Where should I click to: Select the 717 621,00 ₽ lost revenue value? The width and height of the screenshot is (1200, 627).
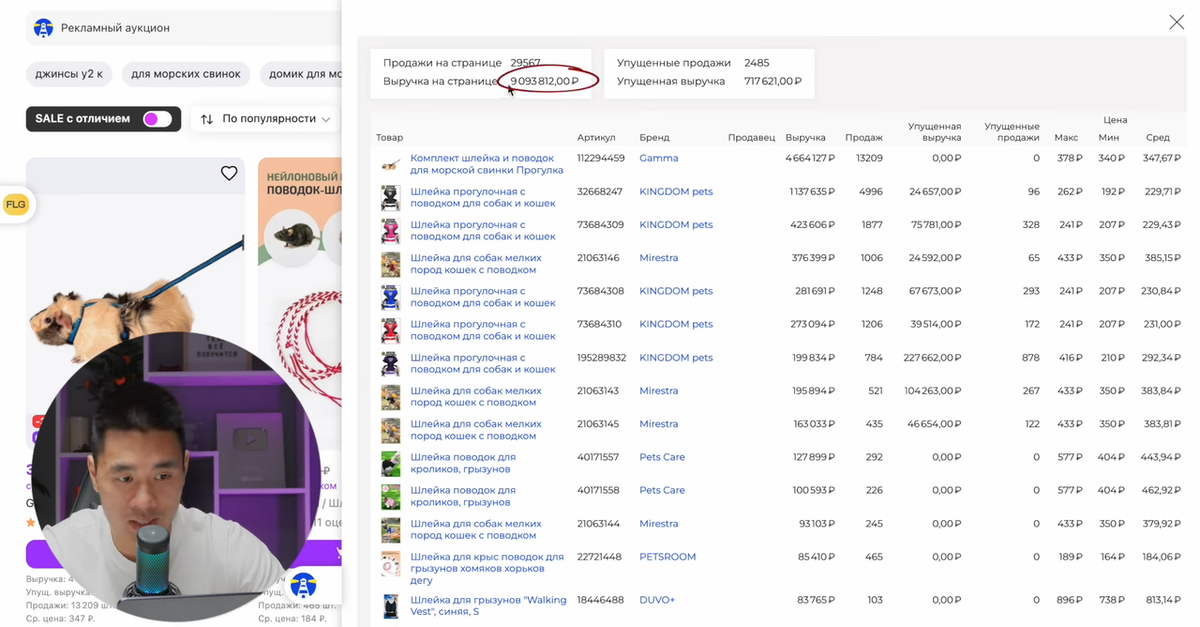coord(773,81)
